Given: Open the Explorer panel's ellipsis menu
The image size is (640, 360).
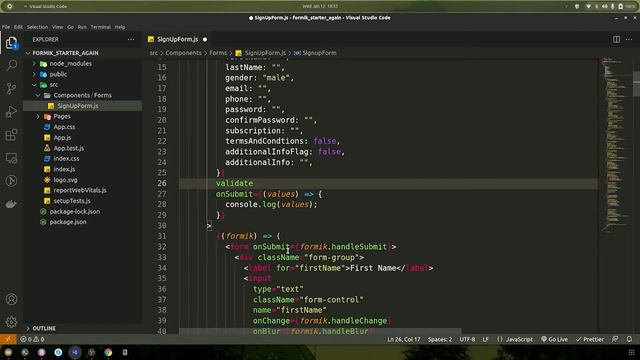Looking at the screenshot, I should pyautogui.click(x=131, y=40).
